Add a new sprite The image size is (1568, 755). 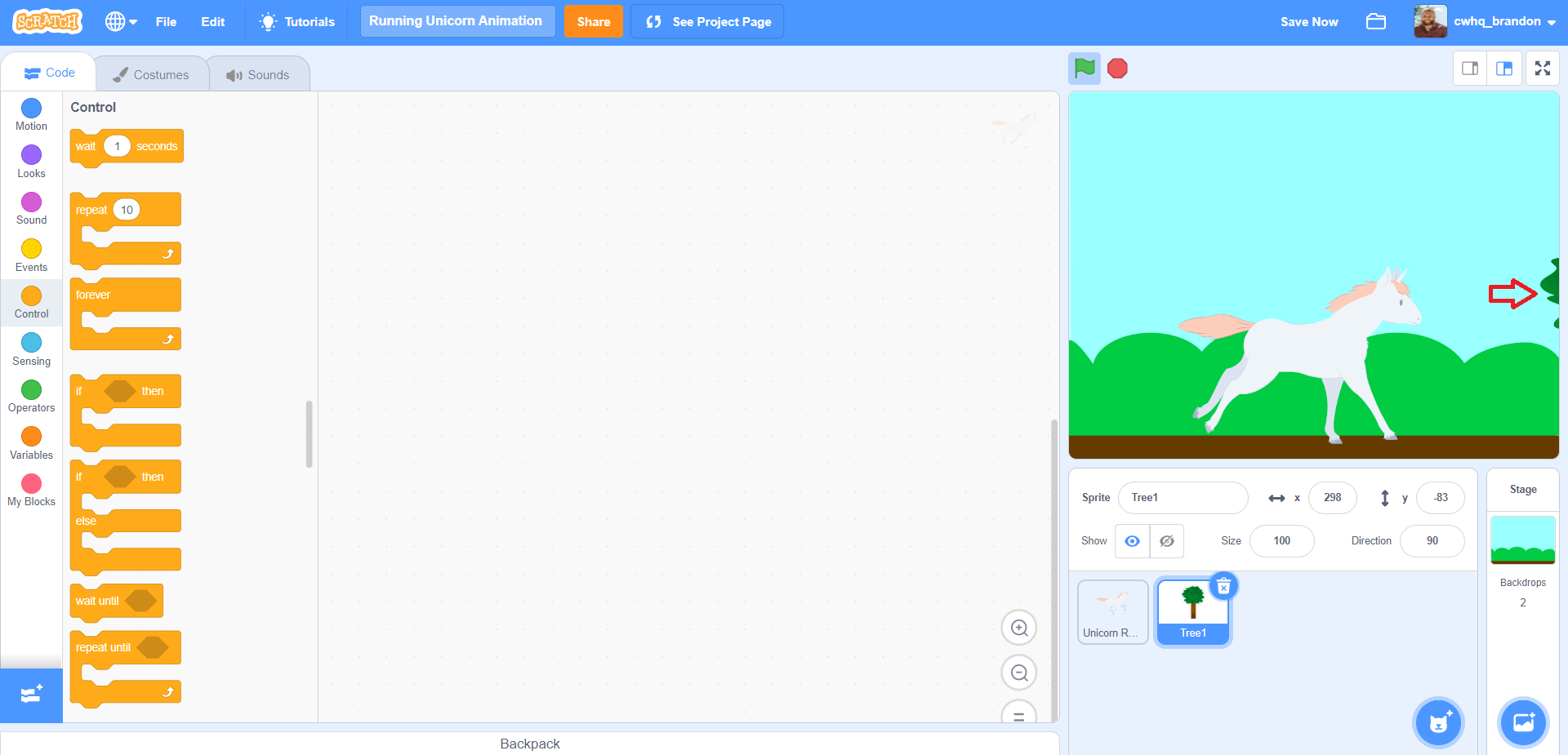point(1438,722)
